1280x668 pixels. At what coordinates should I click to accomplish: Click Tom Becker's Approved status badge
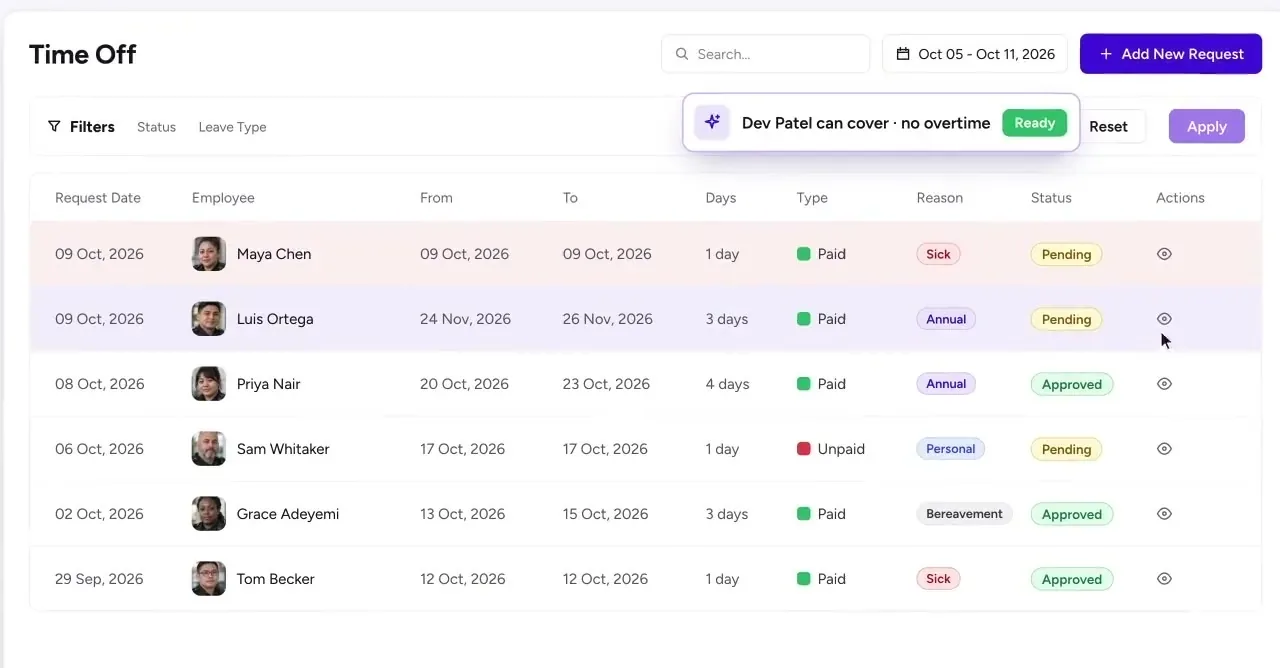pyautogui.click(x=1072, y=580)
